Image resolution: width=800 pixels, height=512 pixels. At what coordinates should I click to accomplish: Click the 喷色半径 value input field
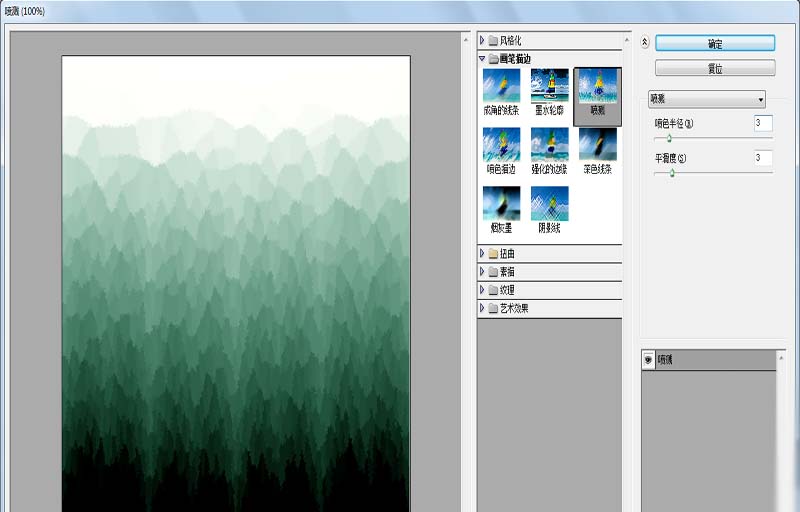tap(763, 123)
